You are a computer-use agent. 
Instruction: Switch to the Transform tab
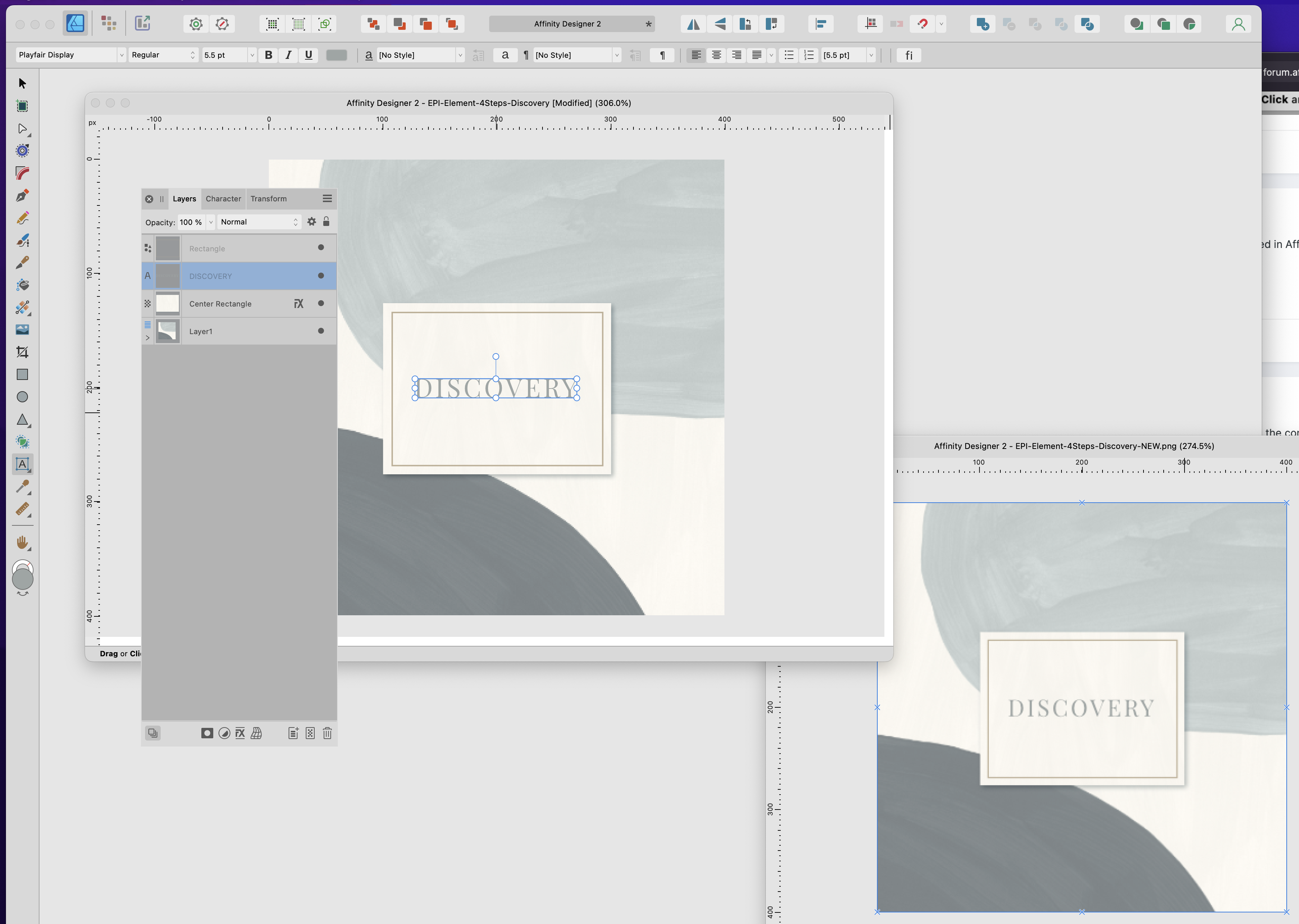pos(268,199)
